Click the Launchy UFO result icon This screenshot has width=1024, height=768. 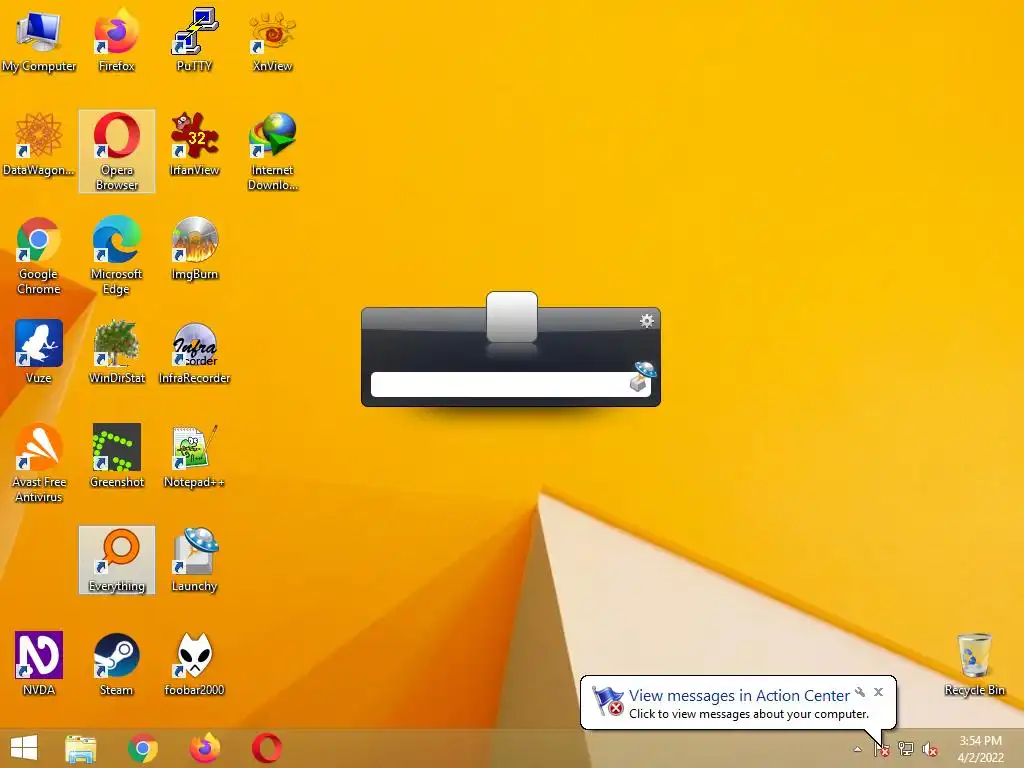coord(642,376)
